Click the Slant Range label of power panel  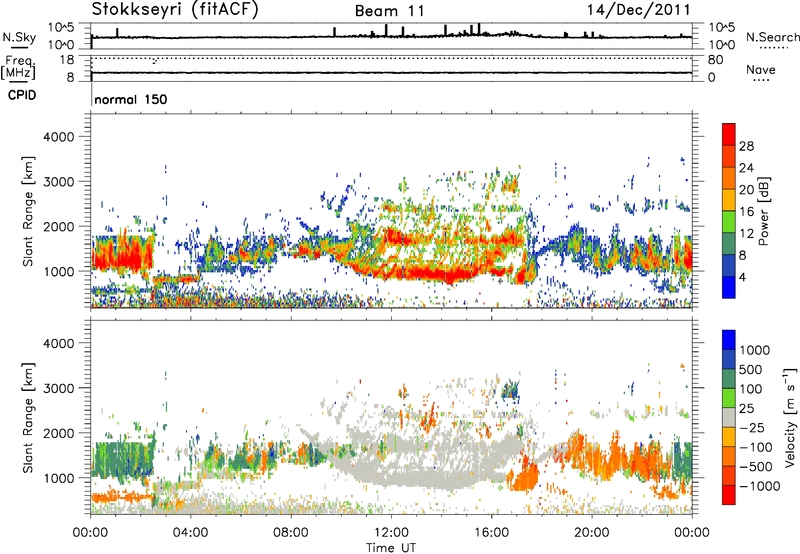coord(28,211)
